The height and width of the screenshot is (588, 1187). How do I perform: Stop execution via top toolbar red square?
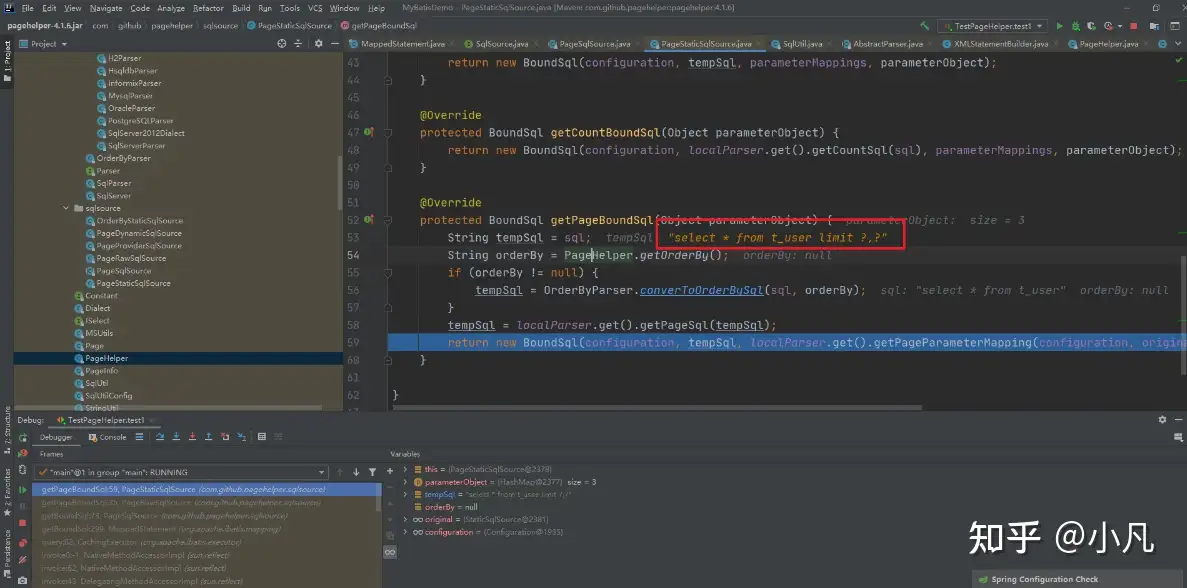pos(1133,26)
